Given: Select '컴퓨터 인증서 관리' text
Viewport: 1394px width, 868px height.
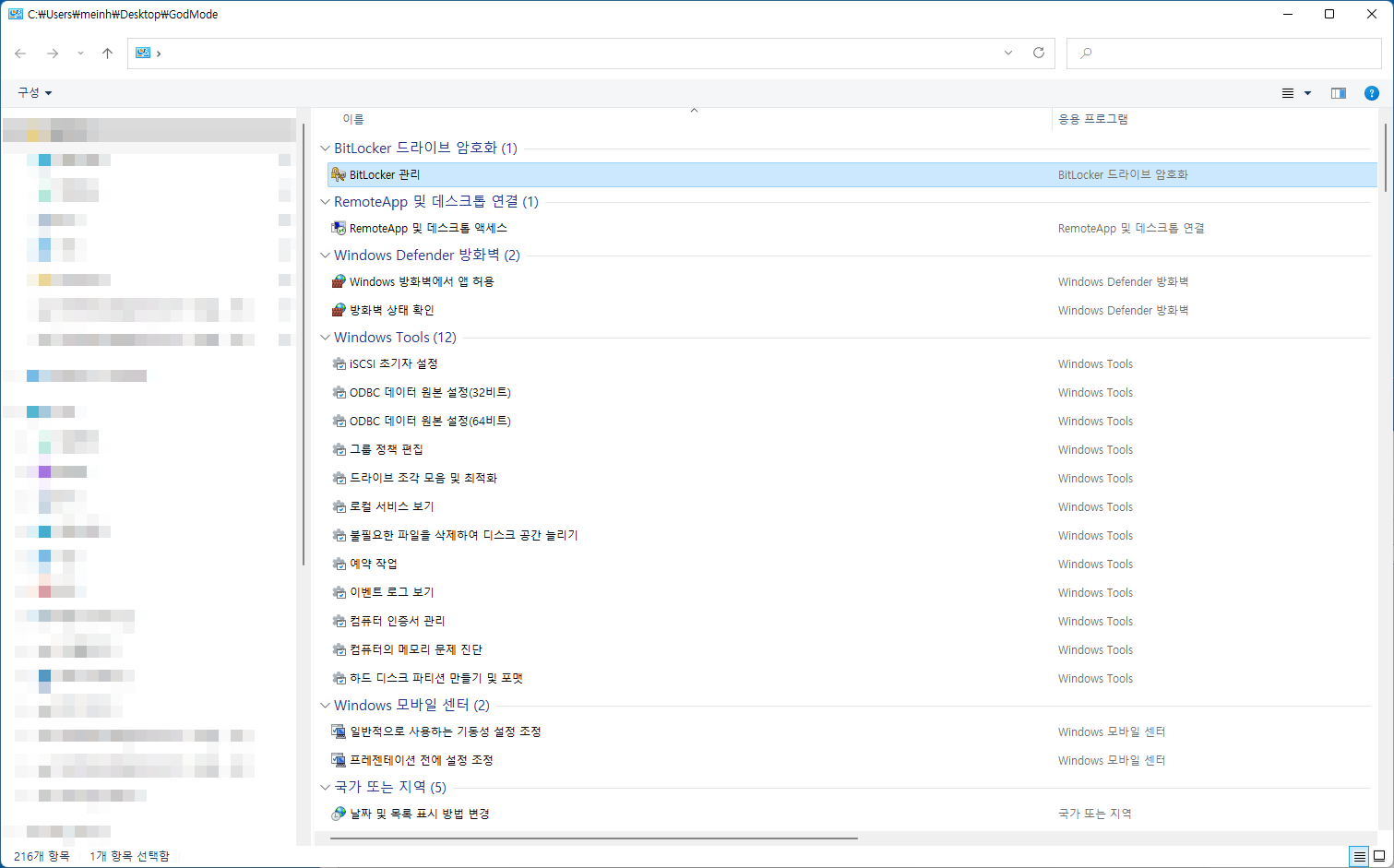Looking at the screenshot, I should click(397, 621).
